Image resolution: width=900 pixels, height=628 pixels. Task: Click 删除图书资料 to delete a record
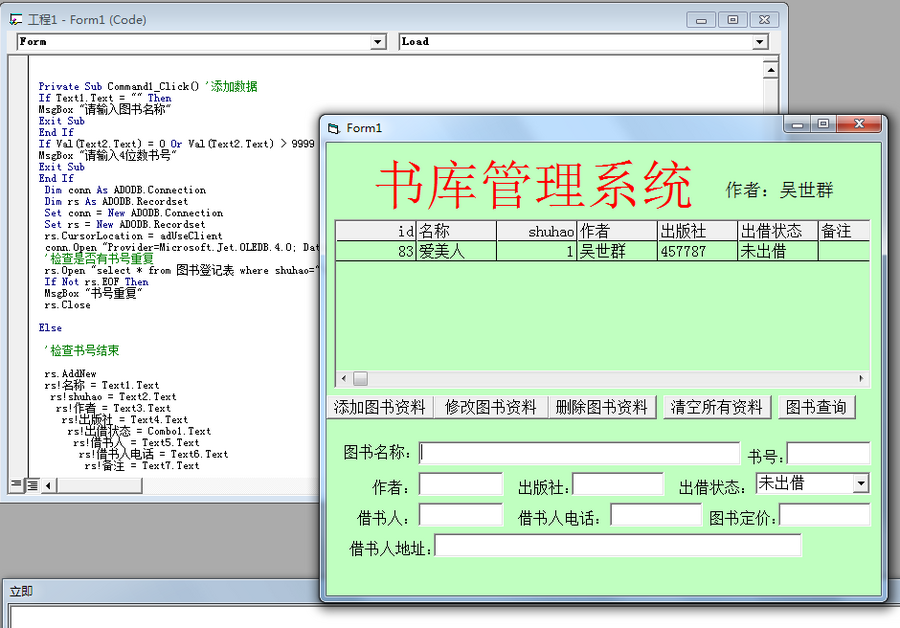601,408
